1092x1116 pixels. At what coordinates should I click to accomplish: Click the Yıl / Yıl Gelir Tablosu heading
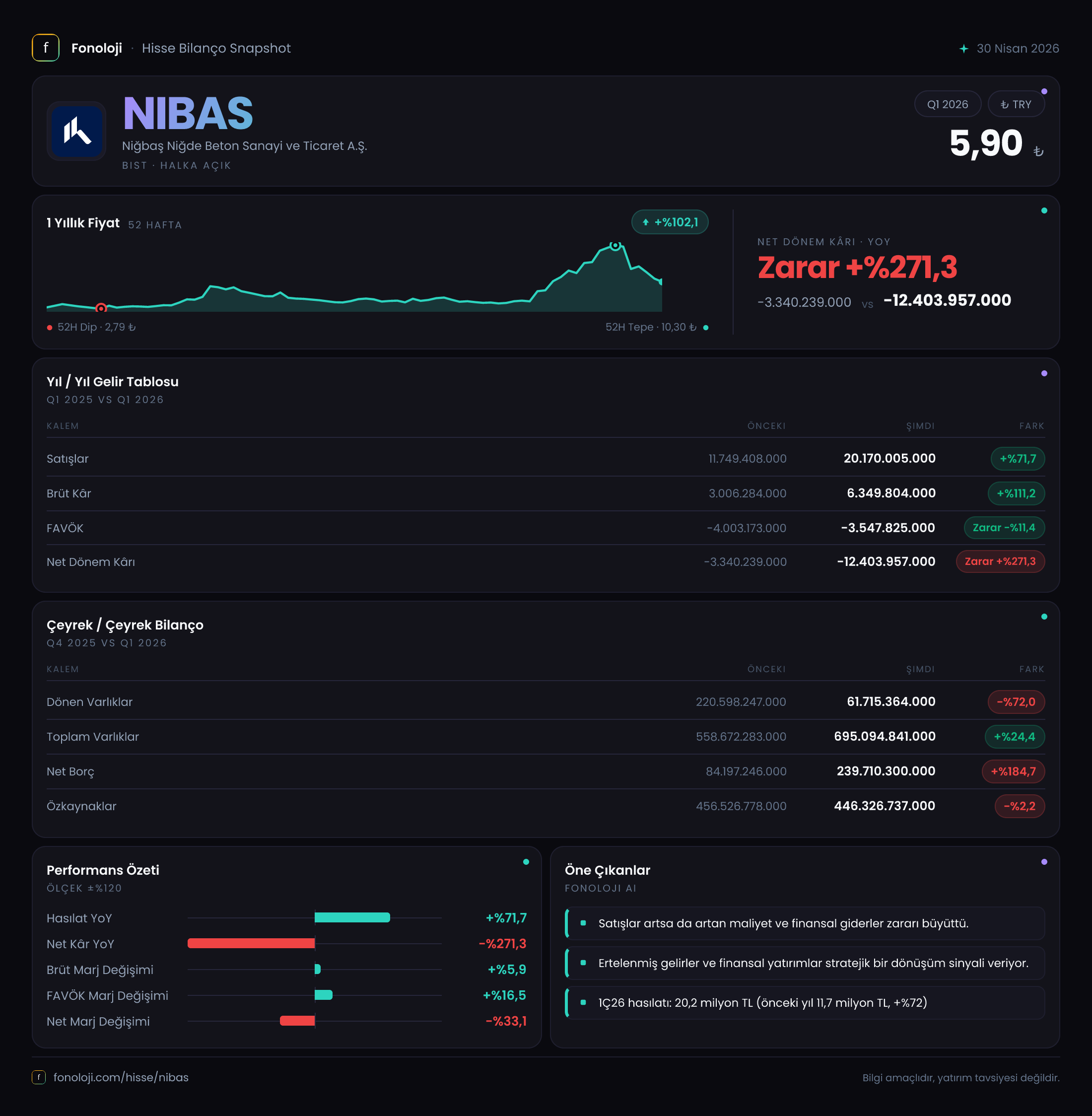(112, 381)
